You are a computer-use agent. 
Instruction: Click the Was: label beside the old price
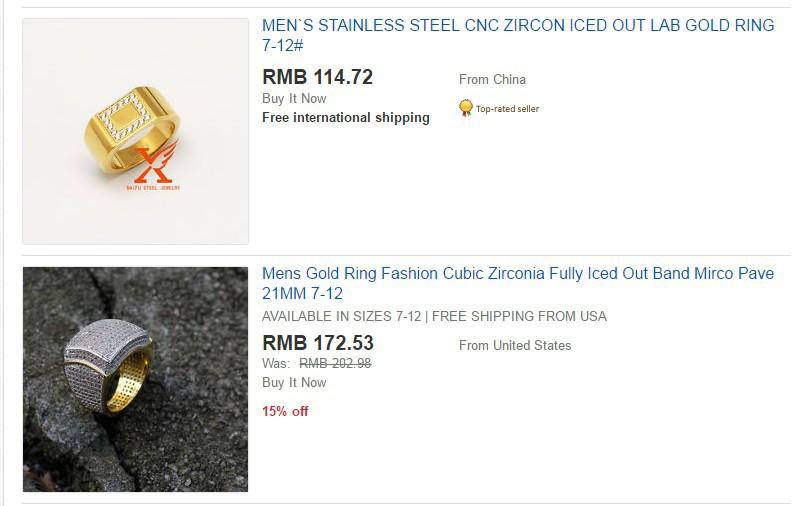[x=276, y=364]
